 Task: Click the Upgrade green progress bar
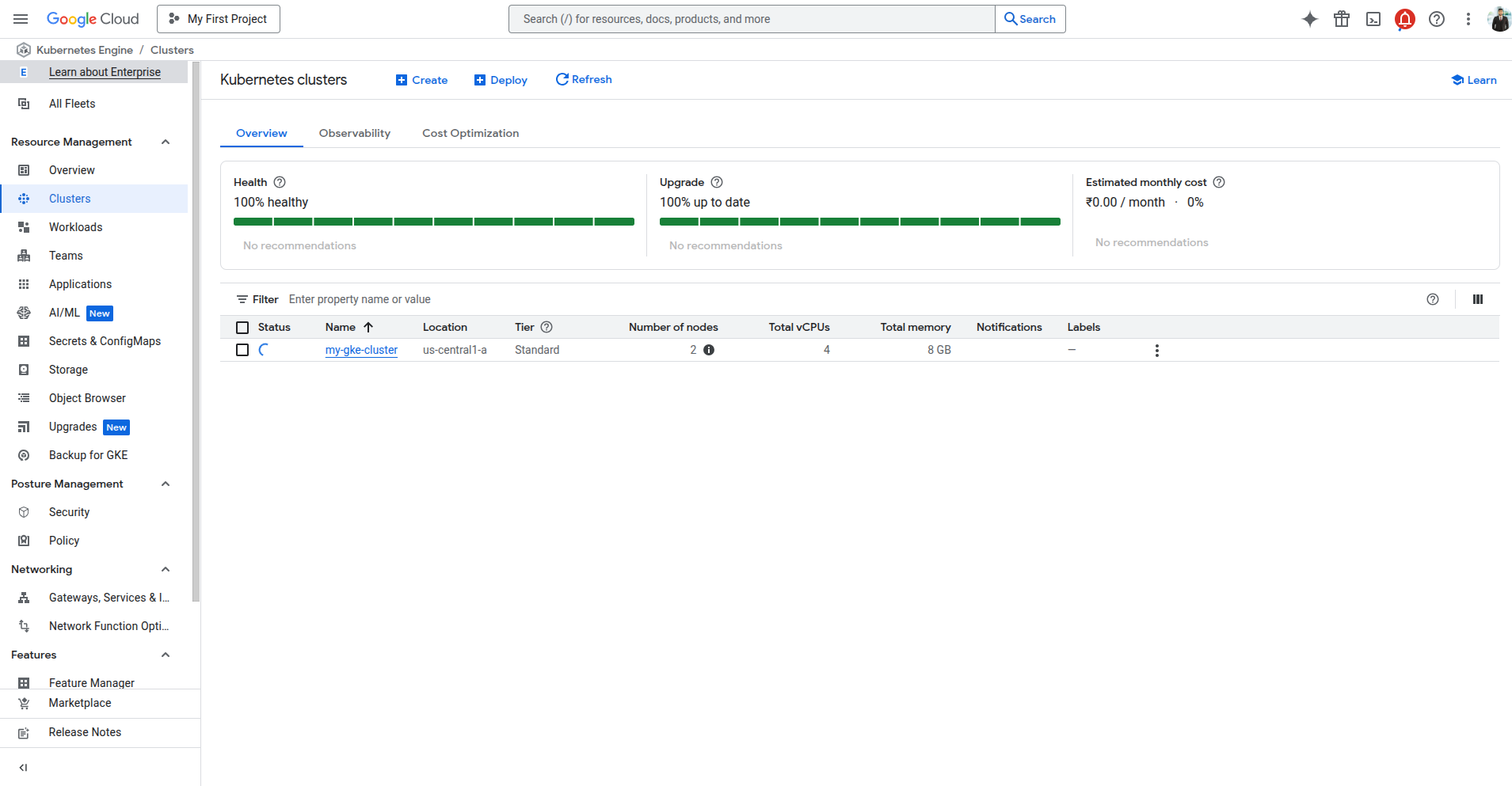[860, 222]
